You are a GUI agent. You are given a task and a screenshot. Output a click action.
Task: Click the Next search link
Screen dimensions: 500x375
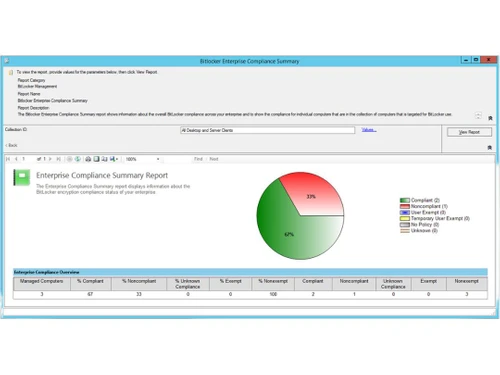[x=214, y=159]
